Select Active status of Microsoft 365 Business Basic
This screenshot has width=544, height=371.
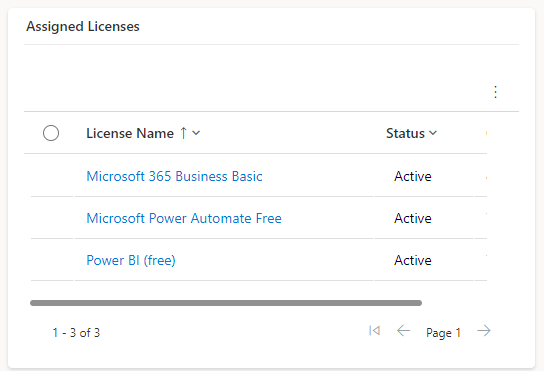(x=413, y=176)
